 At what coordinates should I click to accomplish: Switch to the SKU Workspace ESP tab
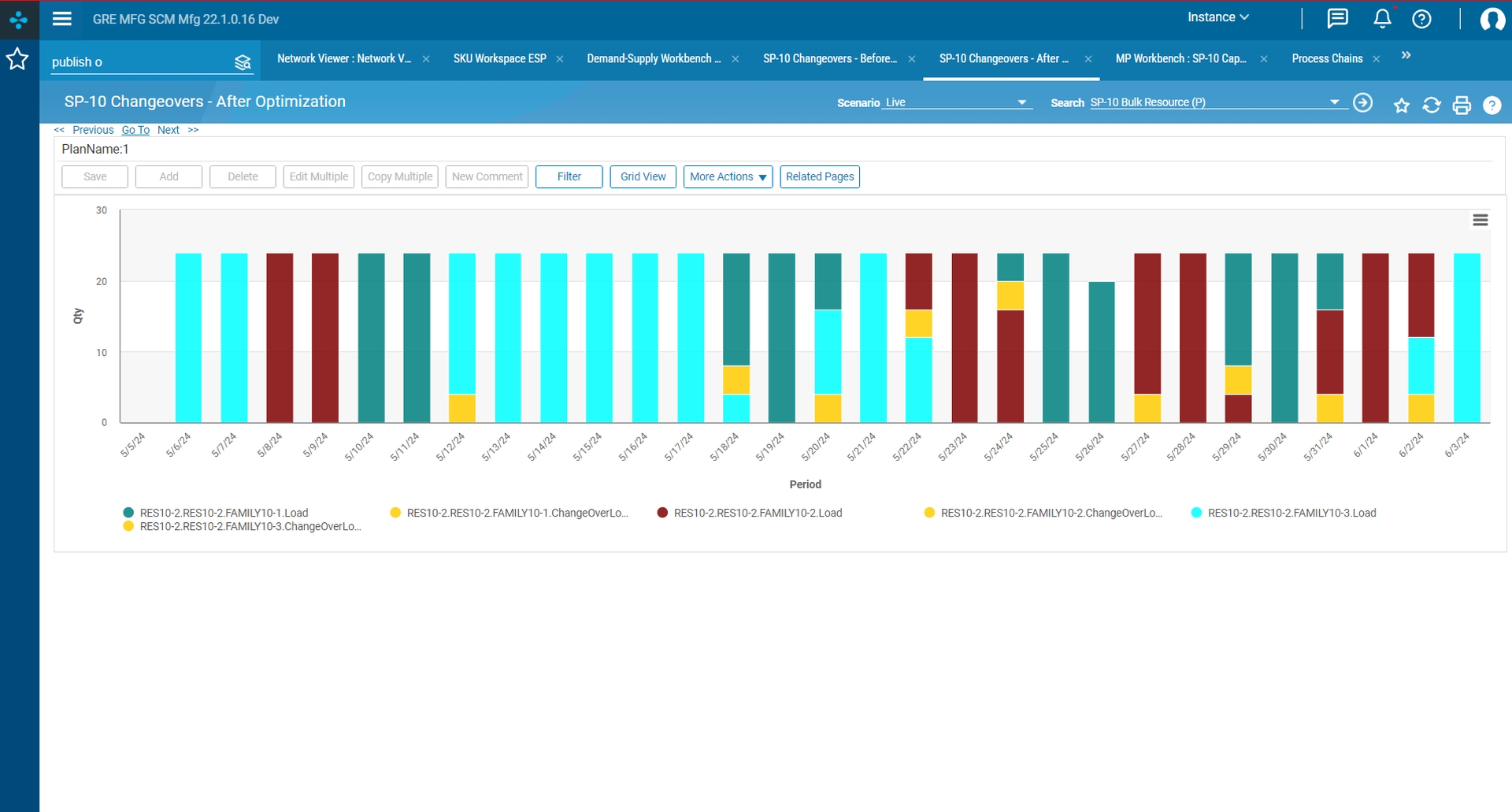[499, 59]
